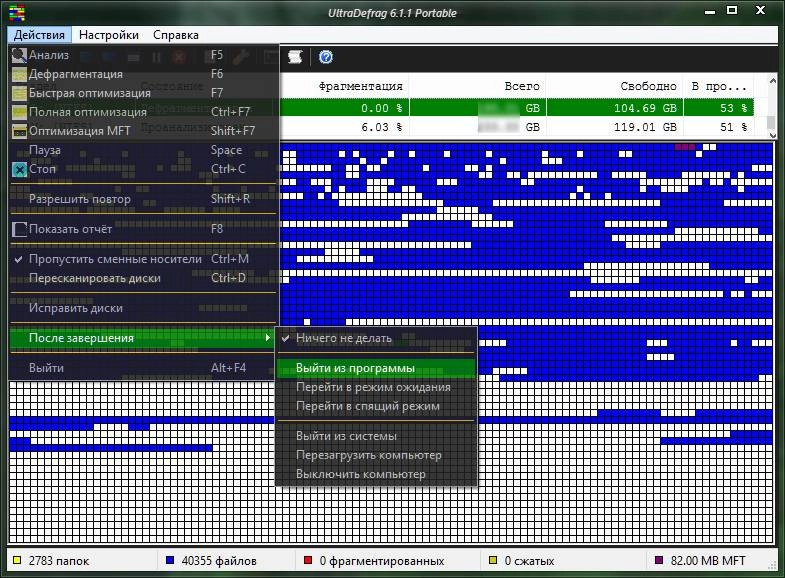Click the Оптимизация MFT icon
The width and height of the screenshot is (785, 578).
pos(19,131)
